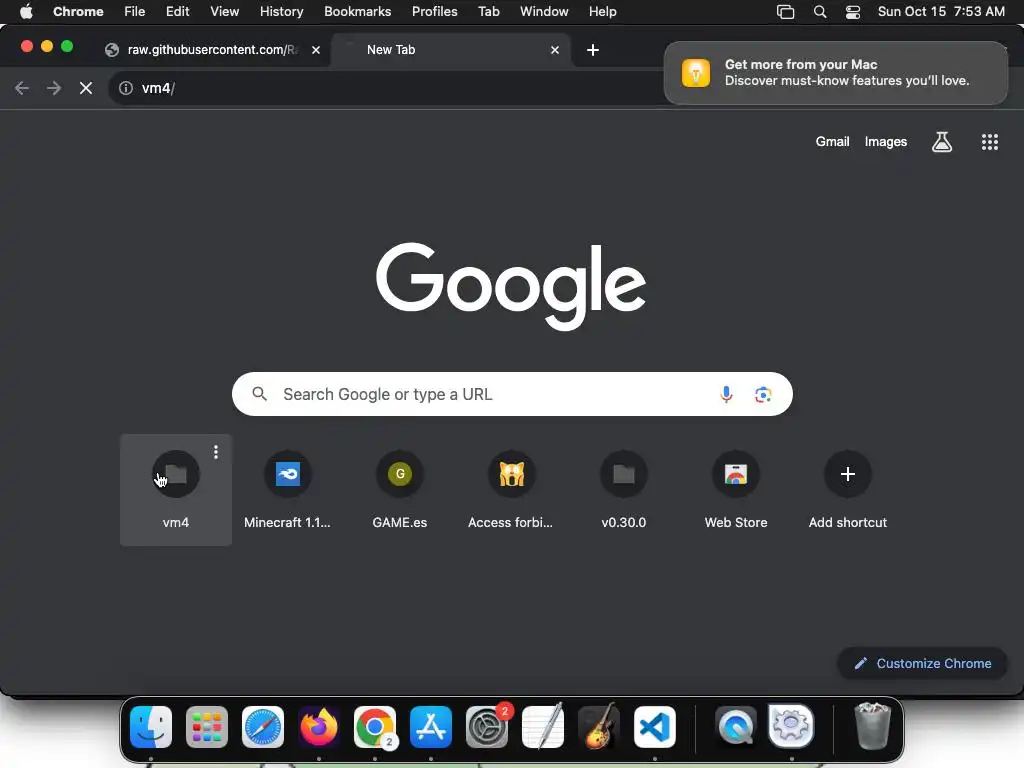This screenshot has width=1024, height=768.
Task: Open Gmail link
Action: [x=833, y=142]
